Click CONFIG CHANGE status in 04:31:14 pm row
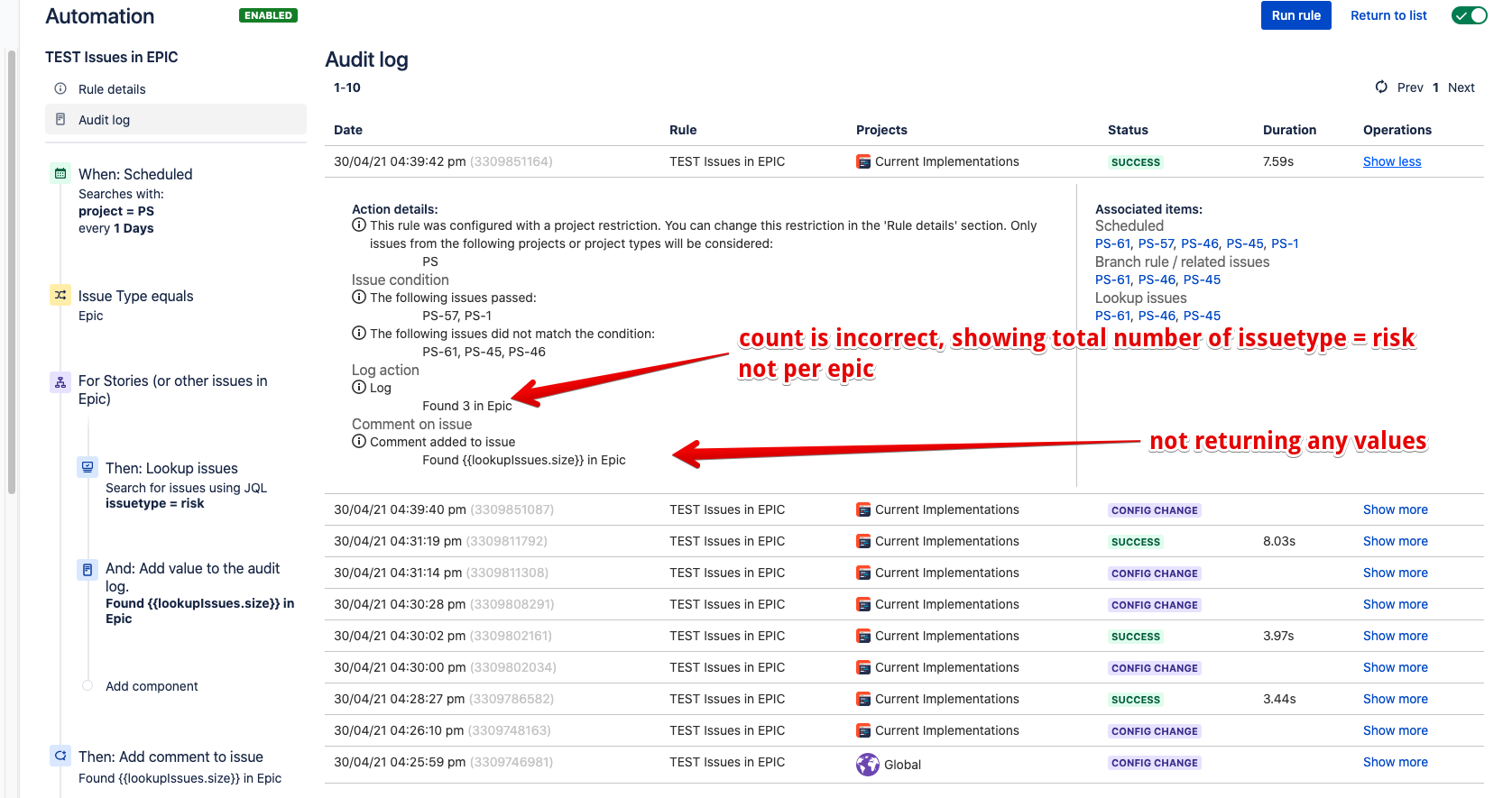Viewport: 1512px width, 798px height. pyautogui.click(x=1155, y=573)
